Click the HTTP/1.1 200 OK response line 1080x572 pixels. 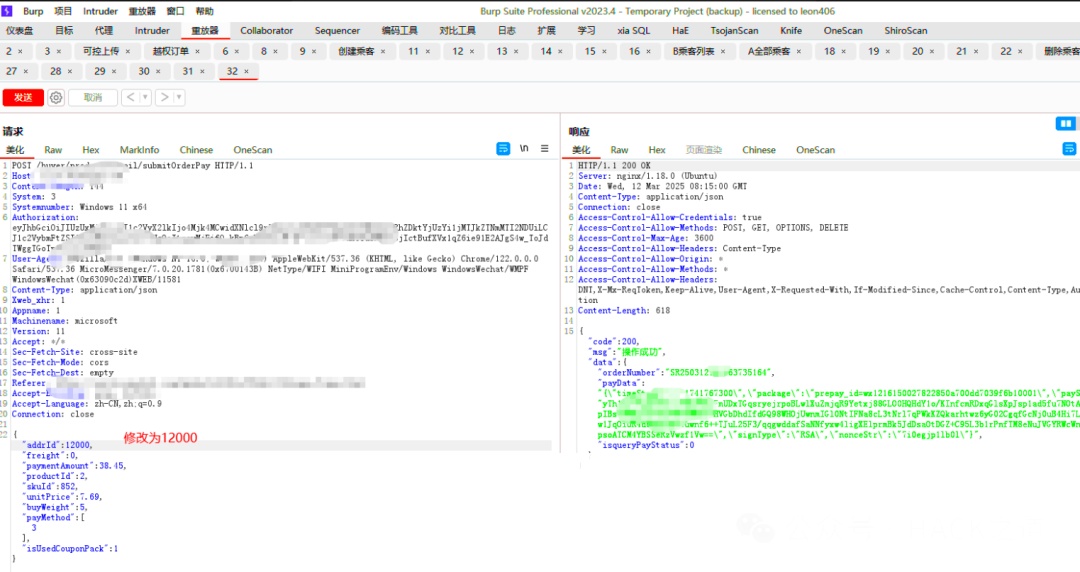(614, 165)
